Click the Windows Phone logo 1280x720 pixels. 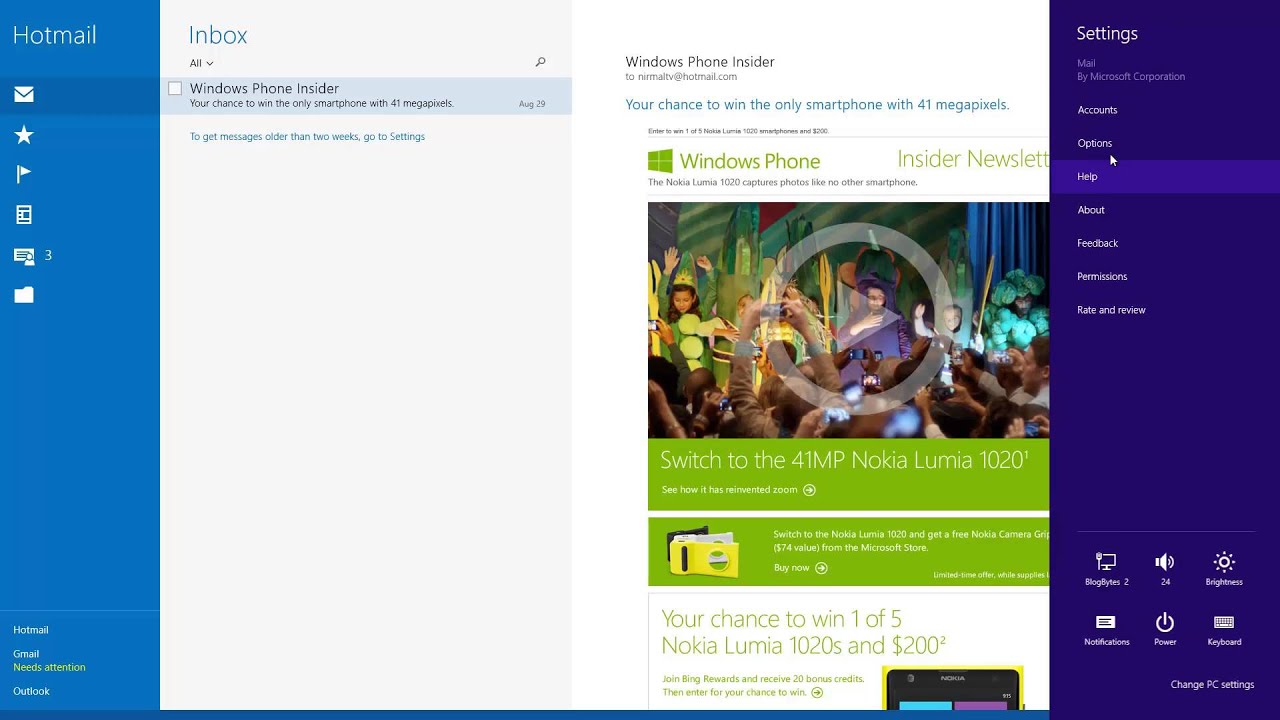click(x=734, y=161)
